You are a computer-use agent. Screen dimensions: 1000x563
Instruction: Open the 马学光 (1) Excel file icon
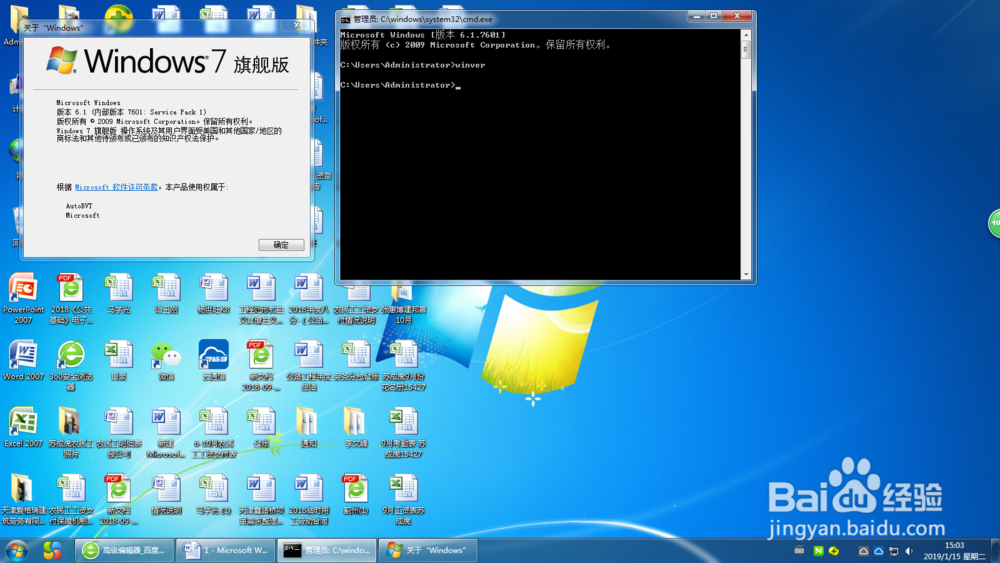point(214,494)
